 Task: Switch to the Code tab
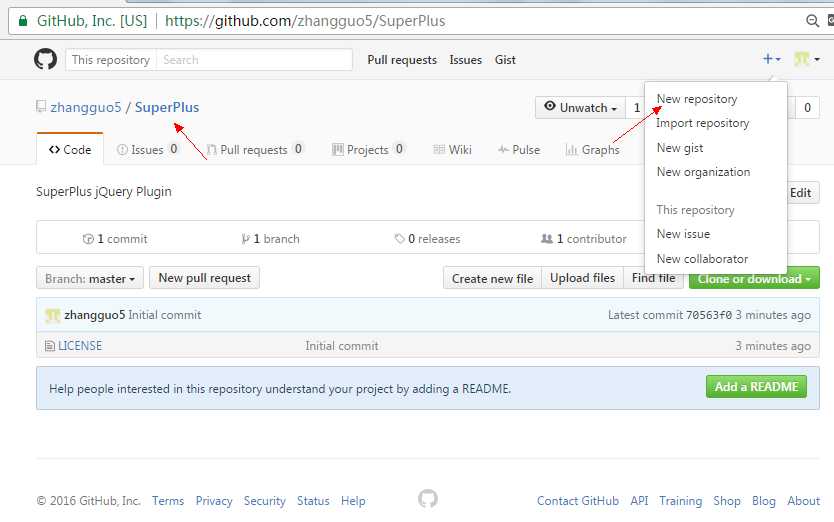70,150
